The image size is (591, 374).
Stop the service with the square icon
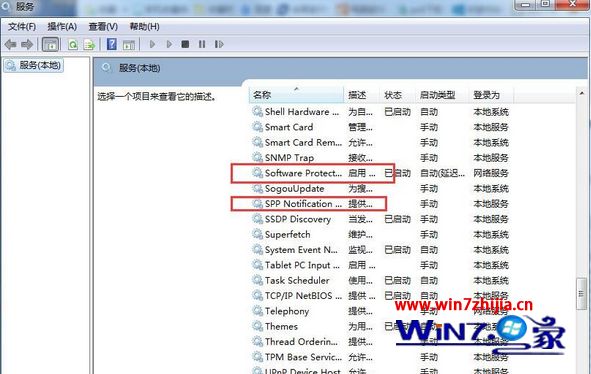[x=185, y=44]
